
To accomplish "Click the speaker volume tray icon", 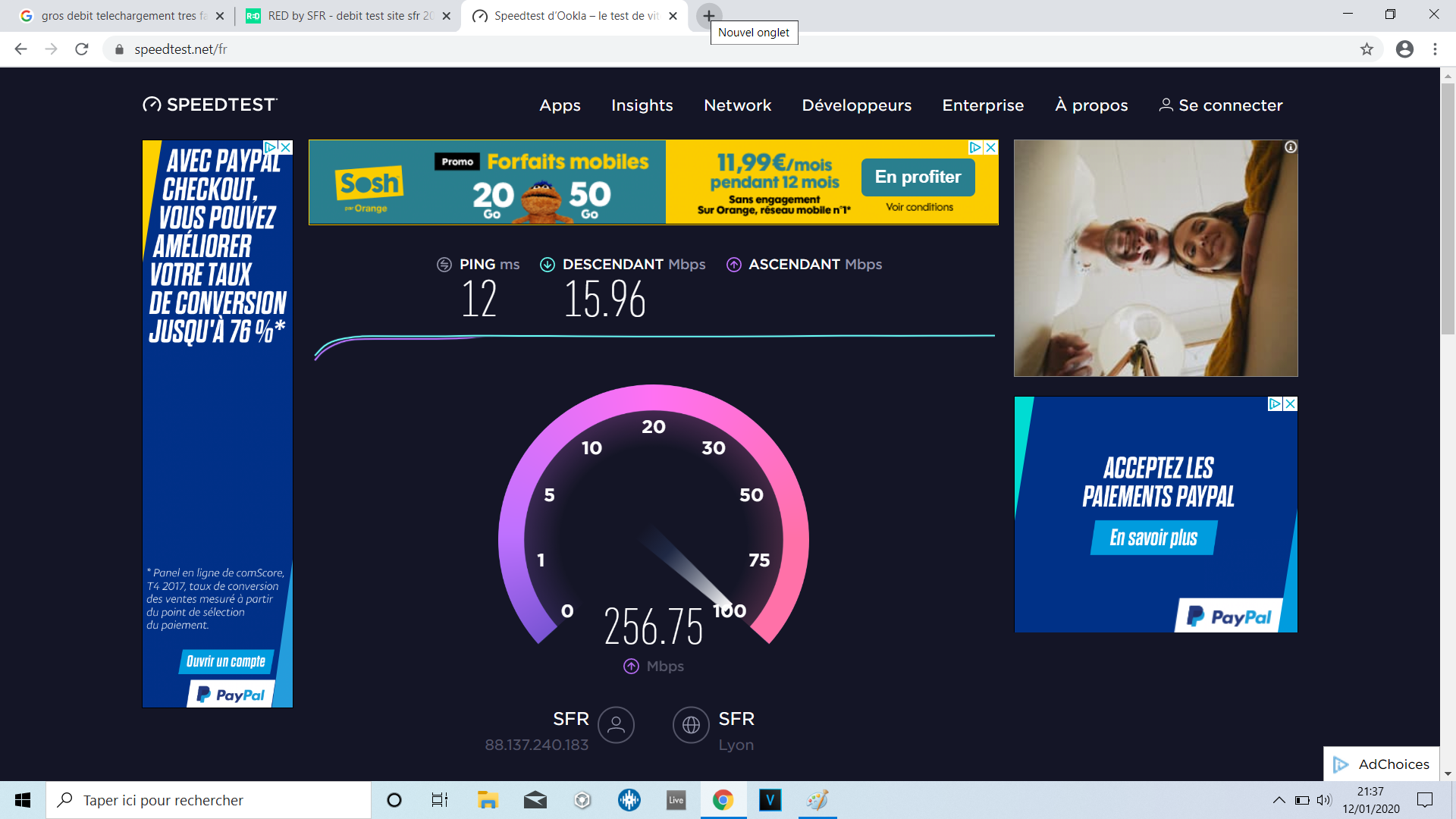I will (x=1324, y=800).
